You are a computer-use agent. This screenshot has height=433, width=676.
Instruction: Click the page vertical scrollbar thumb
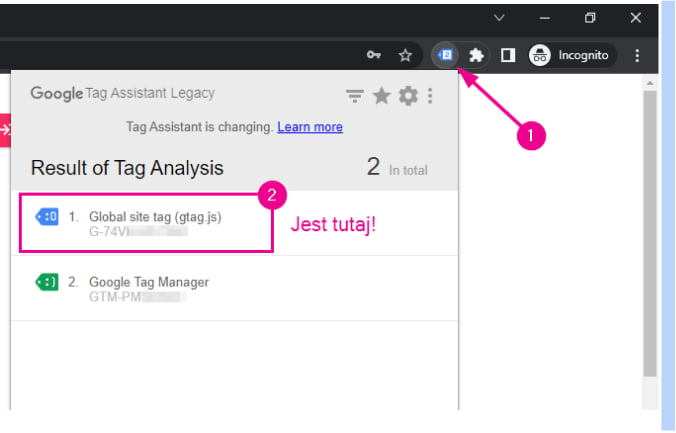click(x=650, y=233)
